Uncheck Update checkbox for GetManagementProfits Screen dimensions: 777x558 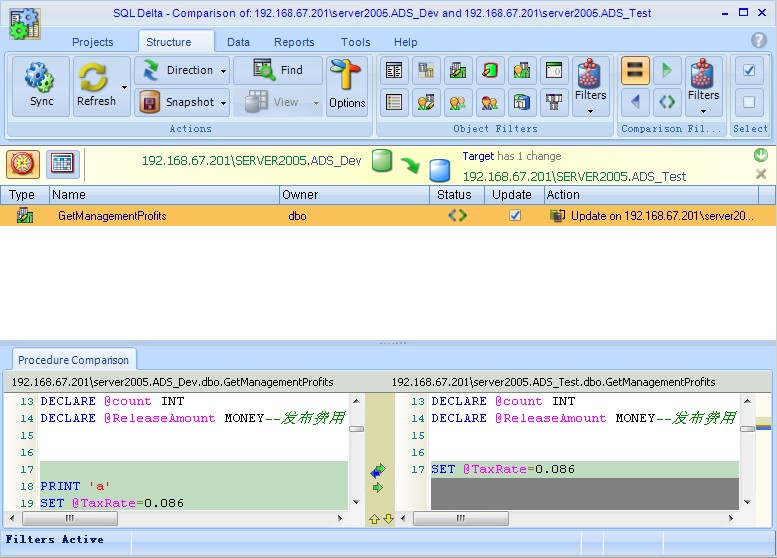tap(515, 215)
